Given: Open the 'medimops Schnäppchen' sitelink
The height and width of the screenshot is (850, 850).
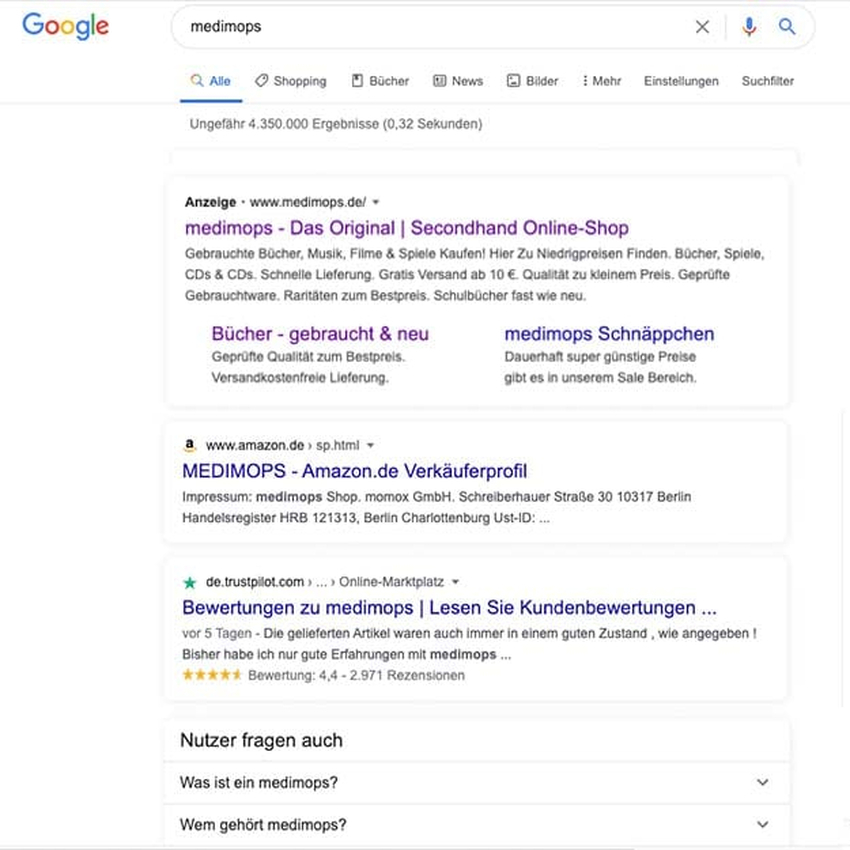Looking at the screenshot, I should point(609,334).
